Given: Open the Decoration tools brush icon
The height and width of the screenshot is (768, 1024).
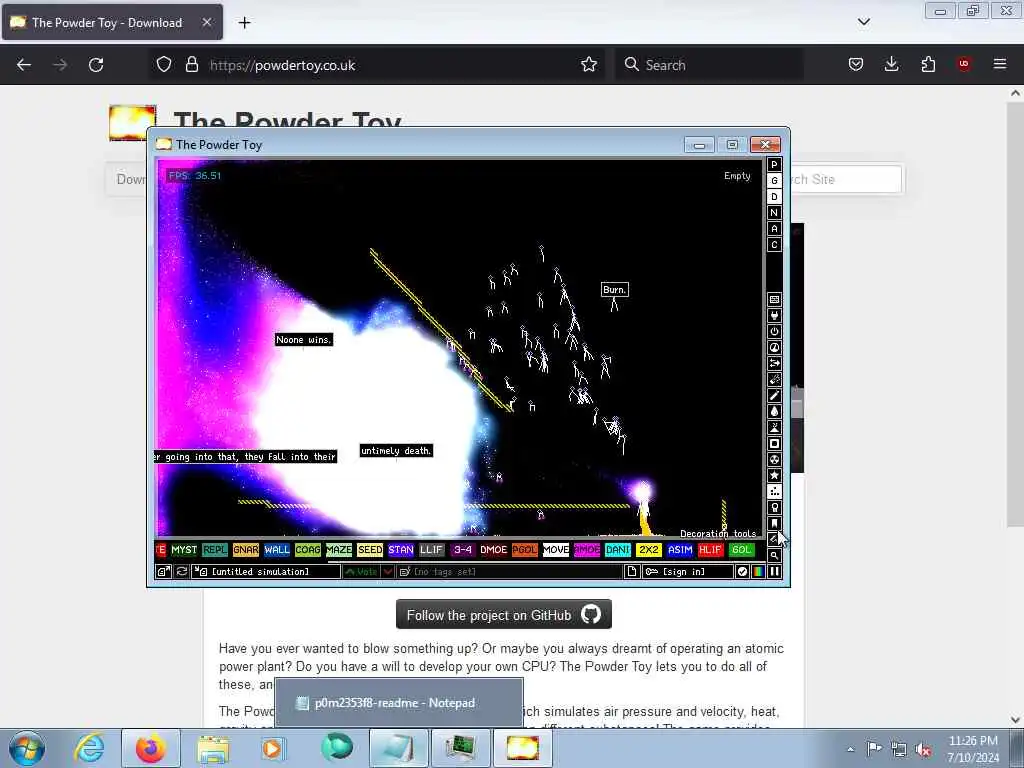Looking at the screenshot, I should 774,539.
